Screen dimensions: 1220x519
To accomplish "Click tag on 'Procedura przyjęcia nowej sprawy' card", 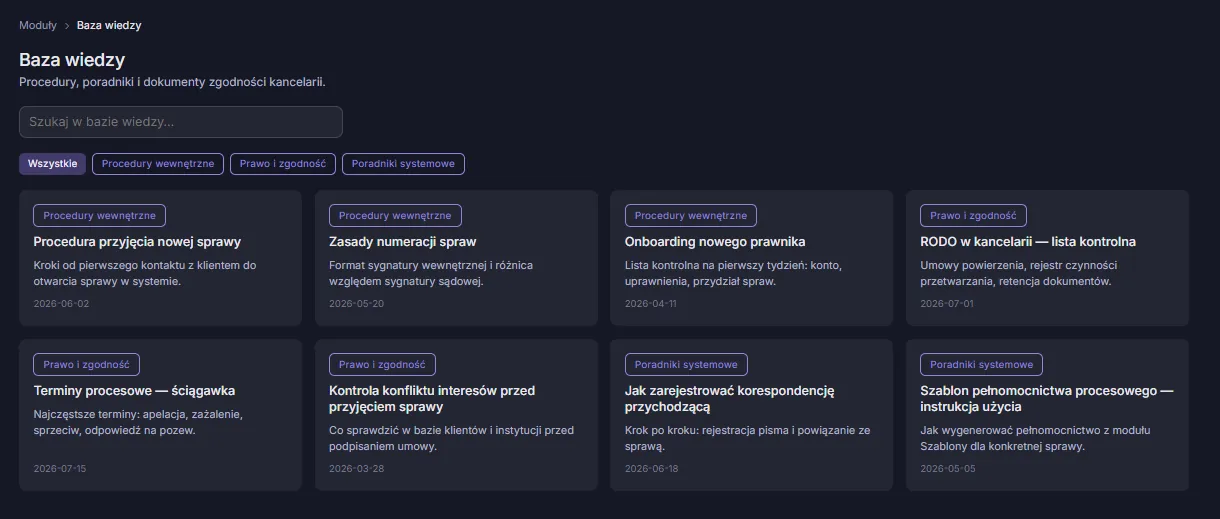I will [100, 215].
